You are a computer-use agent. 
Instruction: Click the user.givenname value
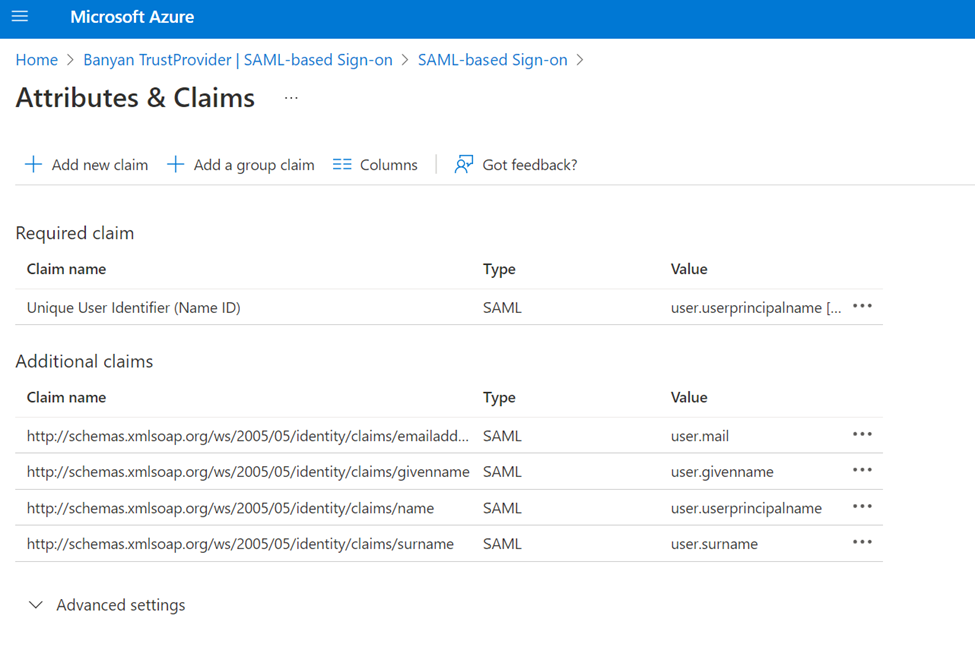[x=722, y=472]
